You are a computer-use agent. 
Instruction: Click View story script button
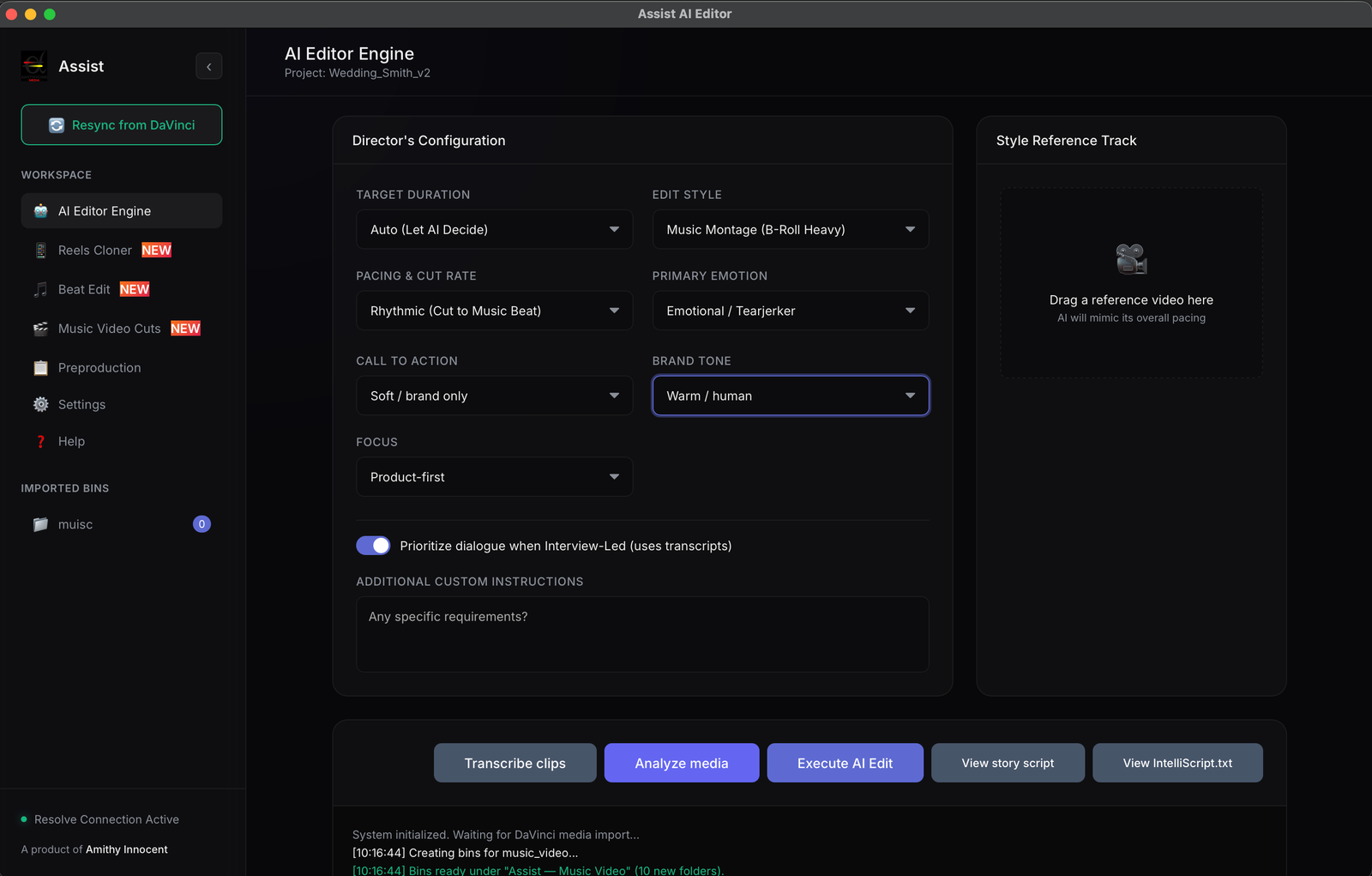pos(1008,763)
